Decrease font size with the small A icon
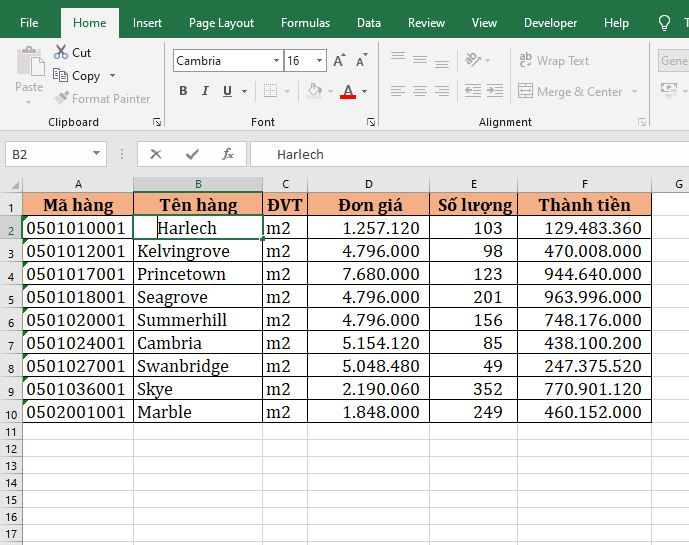Image resolution: width=689 pixels, height=545 pixels. [359, 61]
